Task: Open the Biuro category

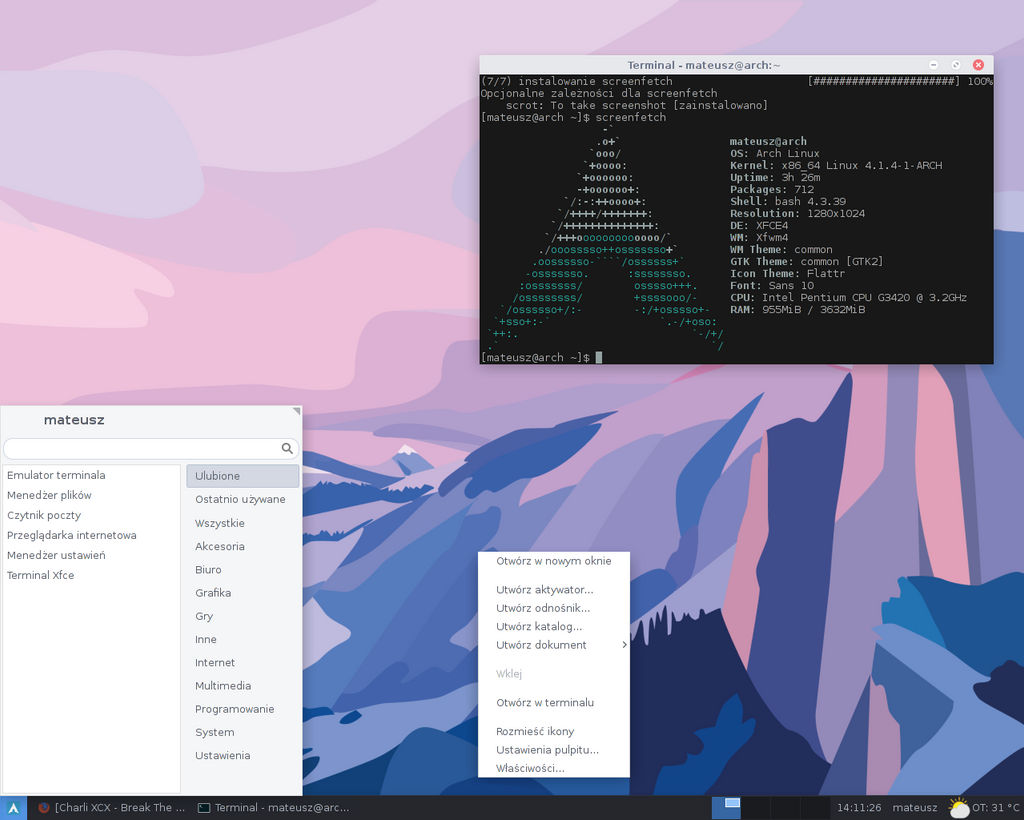Action: pos(243,569)
